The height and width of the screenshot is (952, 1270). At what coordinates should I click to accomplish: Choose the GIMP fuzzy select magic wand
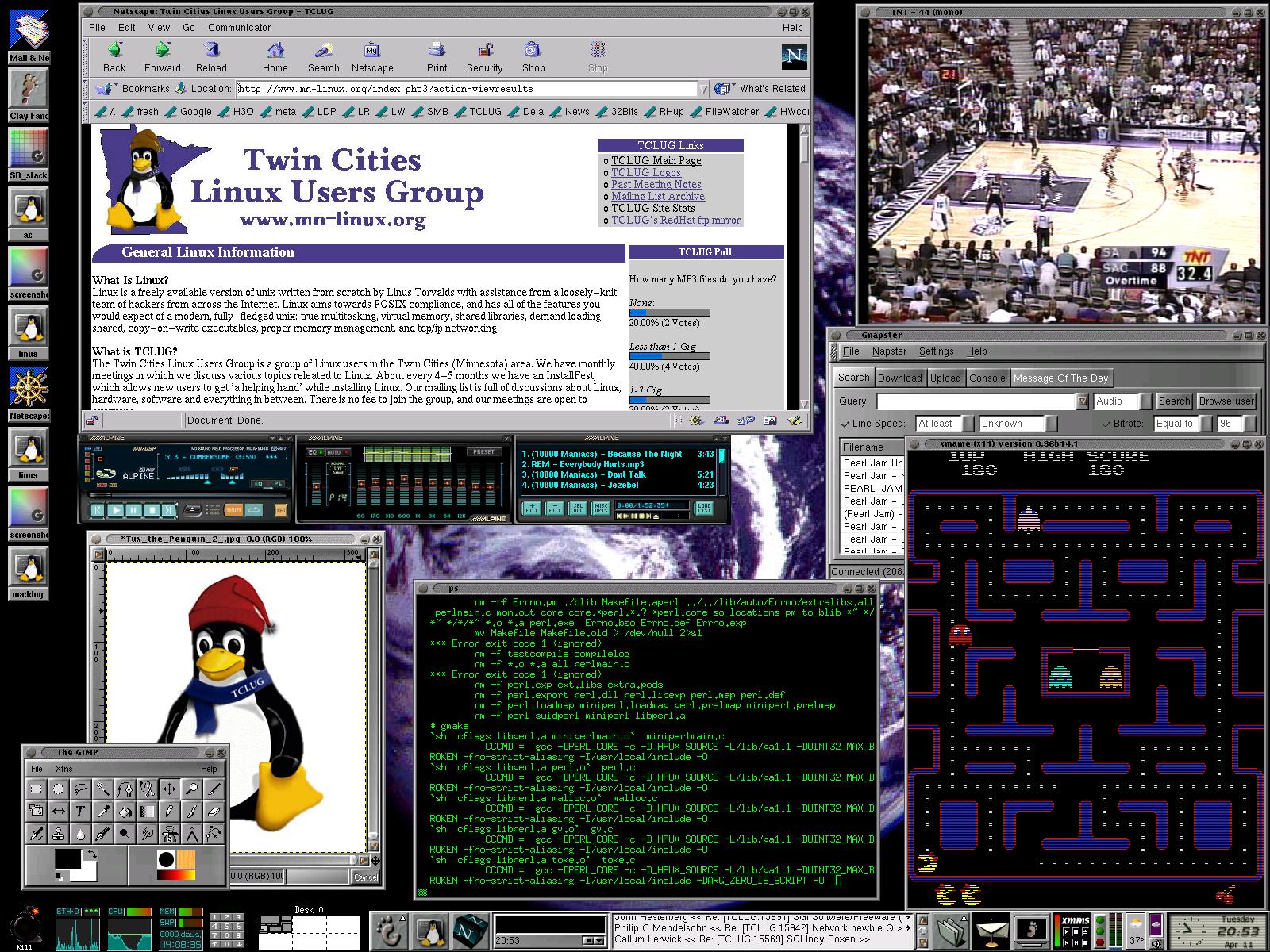click(102, 789)
